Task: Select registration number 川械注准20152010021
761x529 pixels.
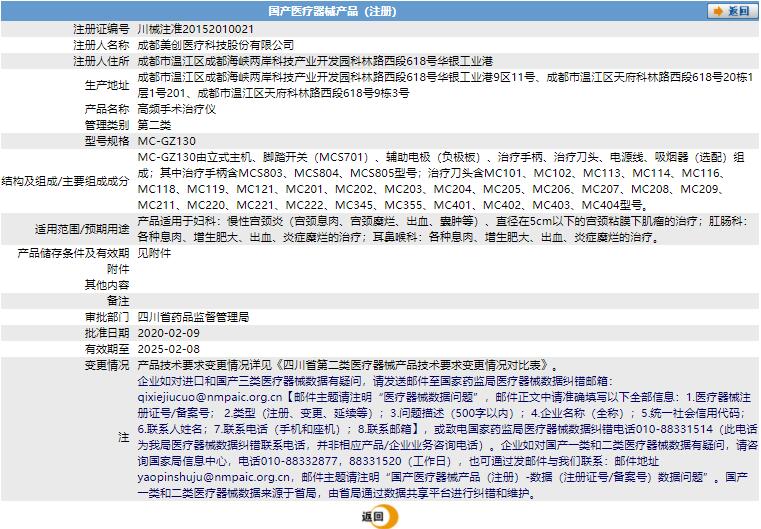Action: pyautogui.click(x=196, y=29)
